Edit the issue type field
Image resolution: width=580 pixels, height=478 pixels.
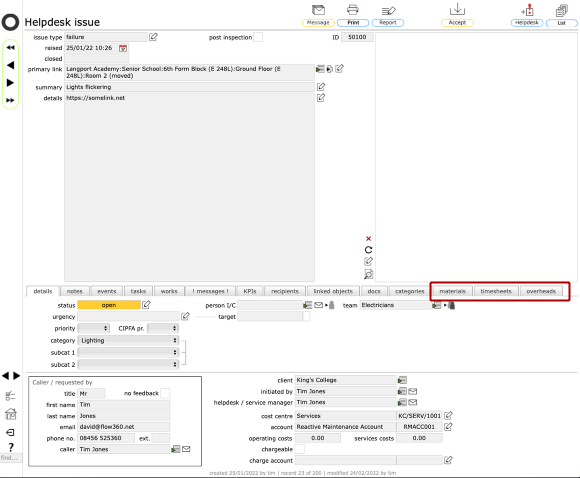coord(153,37)
